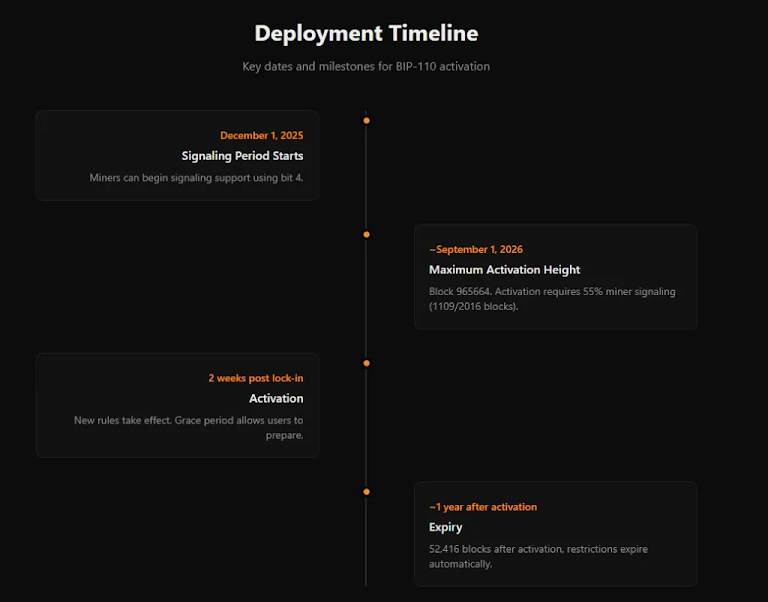Screen dimensions: 768x602
Task: Select the '~1 year after activation' label
Action: 483,507
